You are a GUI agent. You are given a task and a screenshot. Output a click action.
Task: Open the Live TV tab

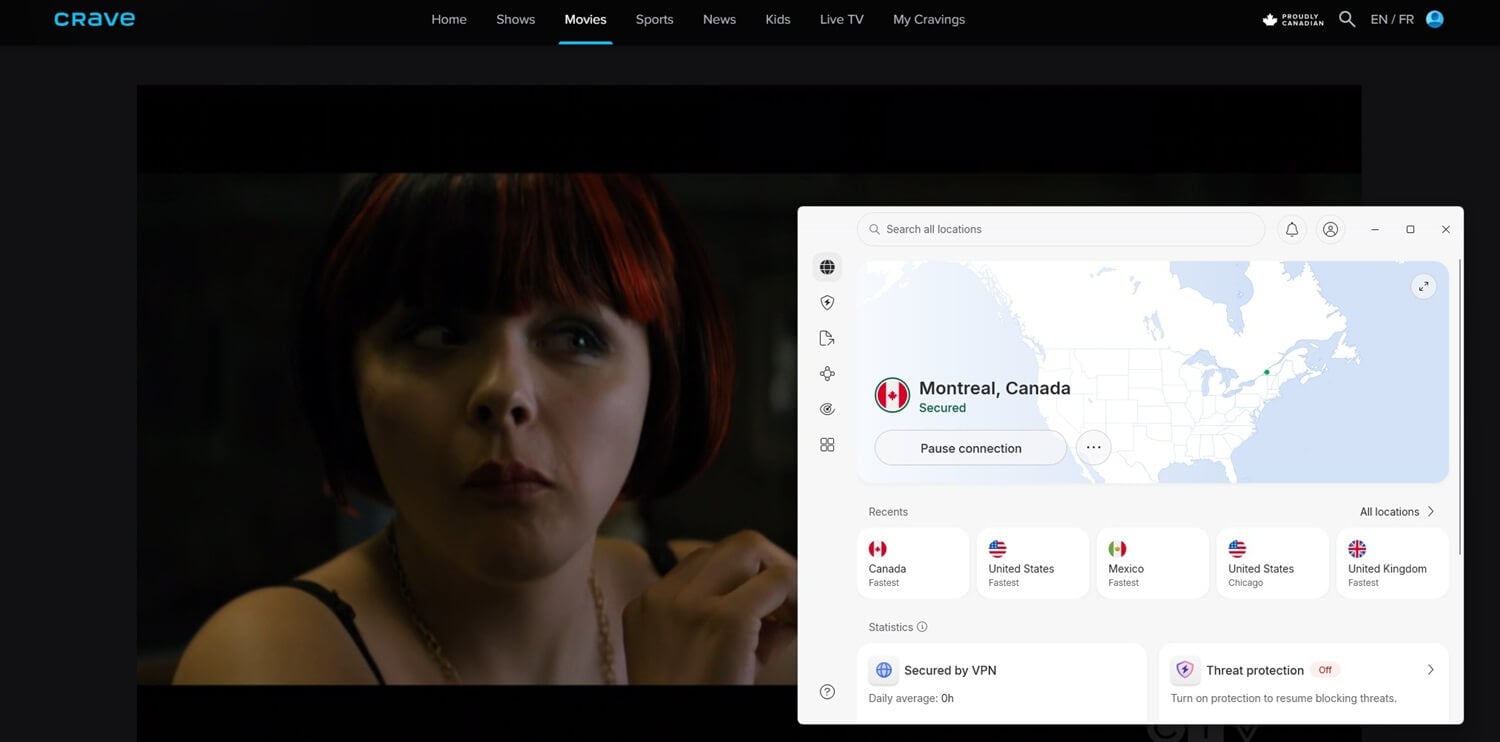coord(842,19)
